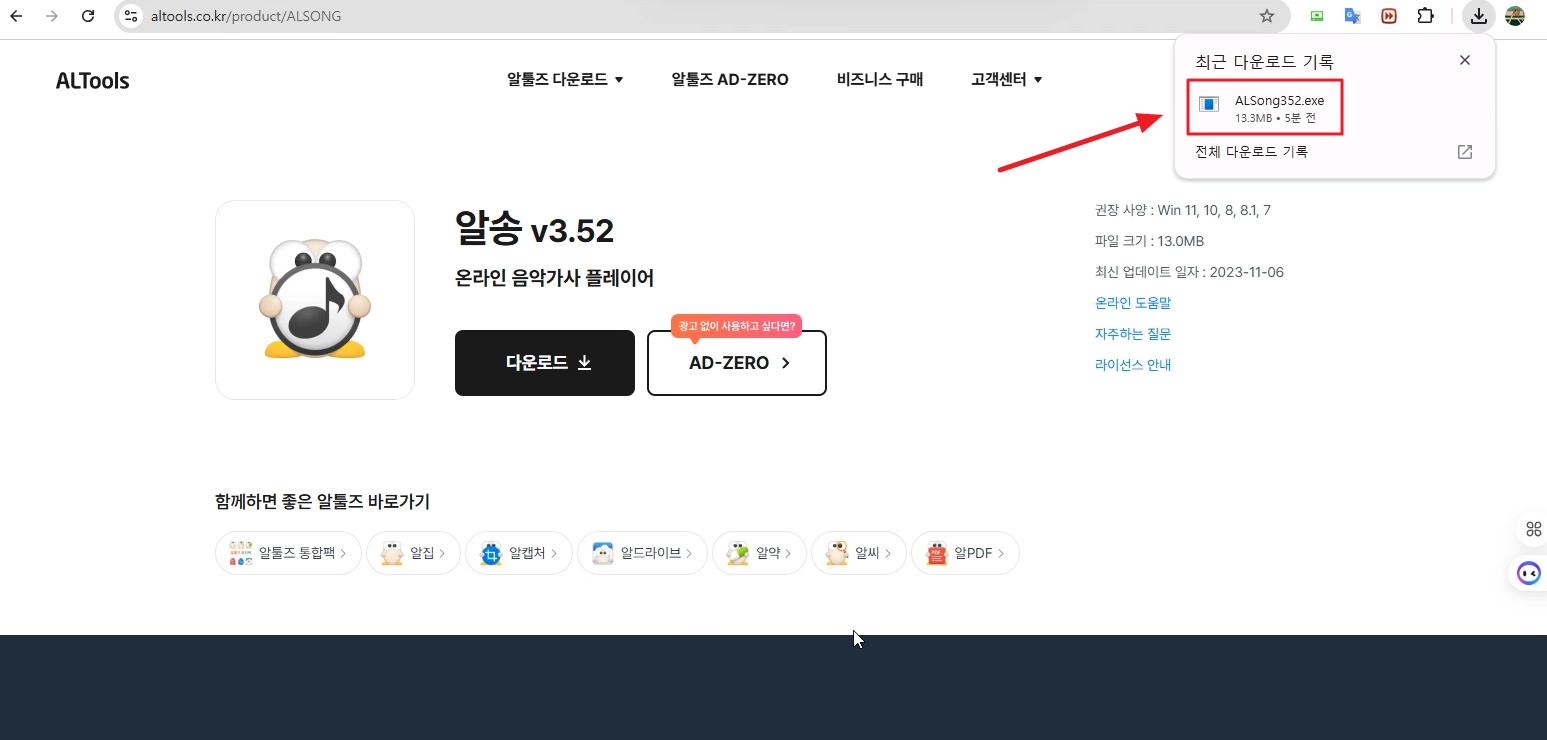Toggle the browser Downloads icon

coord(1479,16)
